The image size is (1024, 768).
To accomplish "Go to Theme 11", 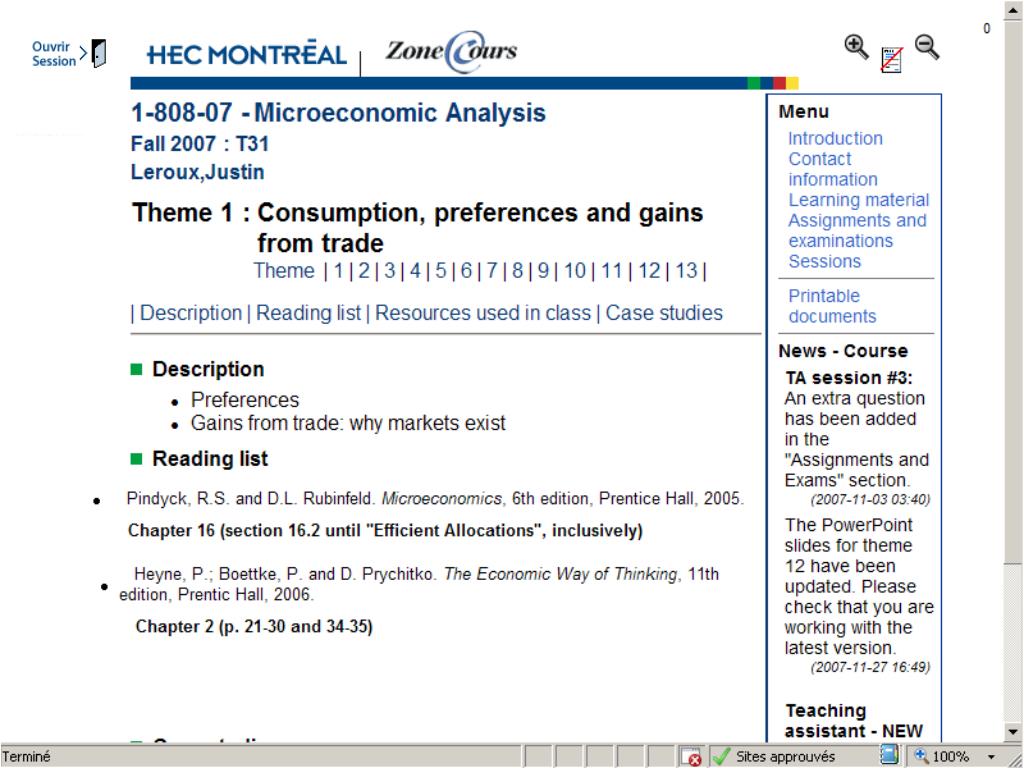I will point(612,270).
